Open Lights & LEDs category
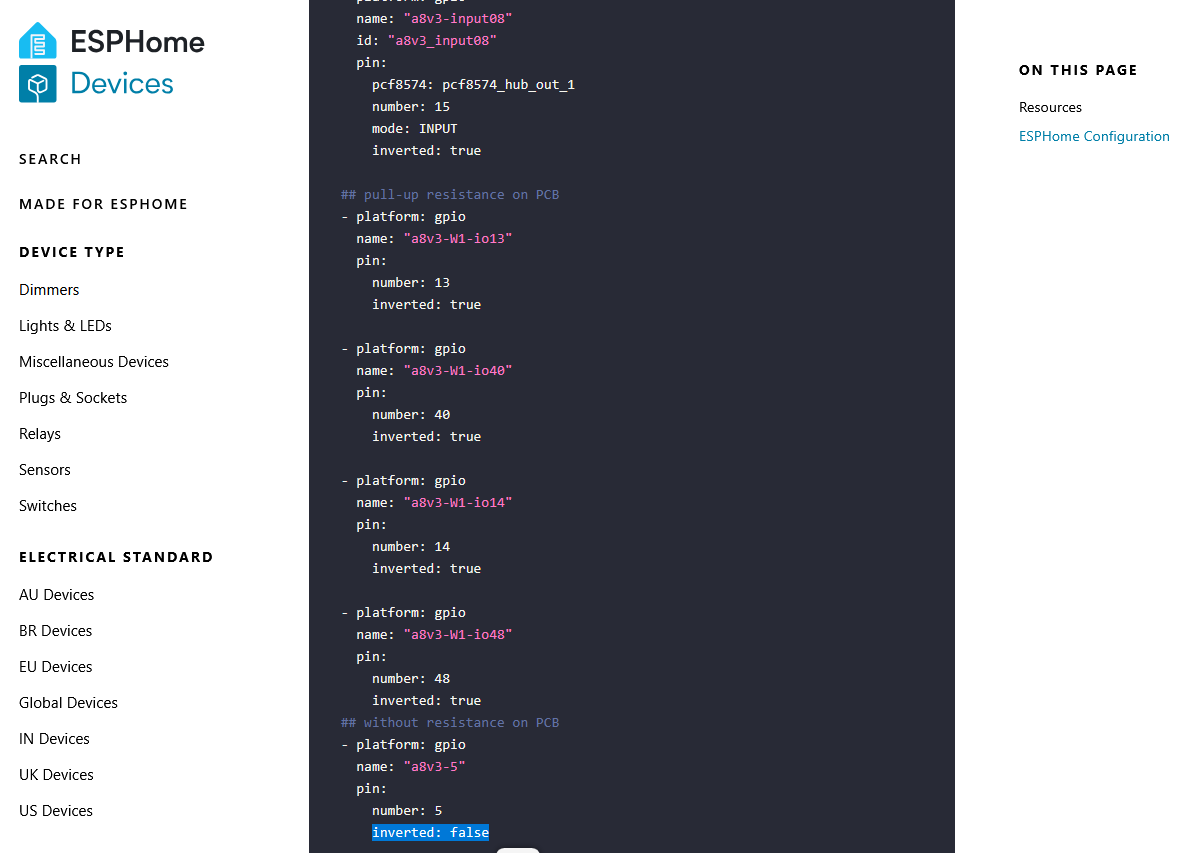This screenshot has width=1187, height=853. click(65, 326)
